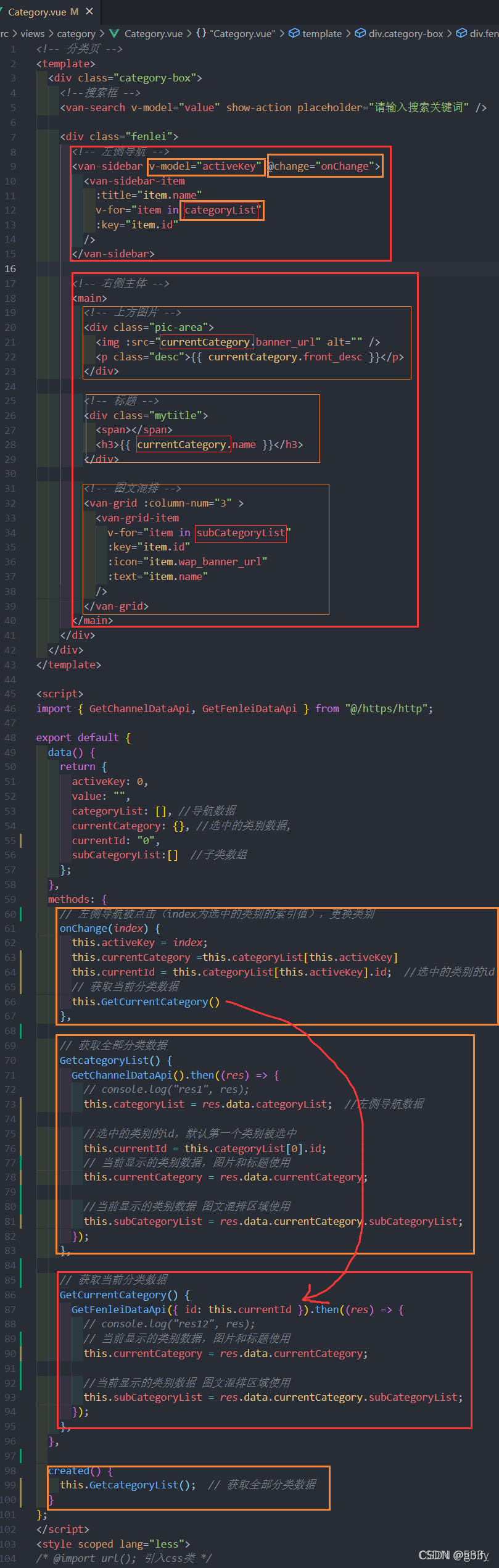Select the Category.vue M tab
This screenshot has width=499, height=1568.
coord(49,11)
